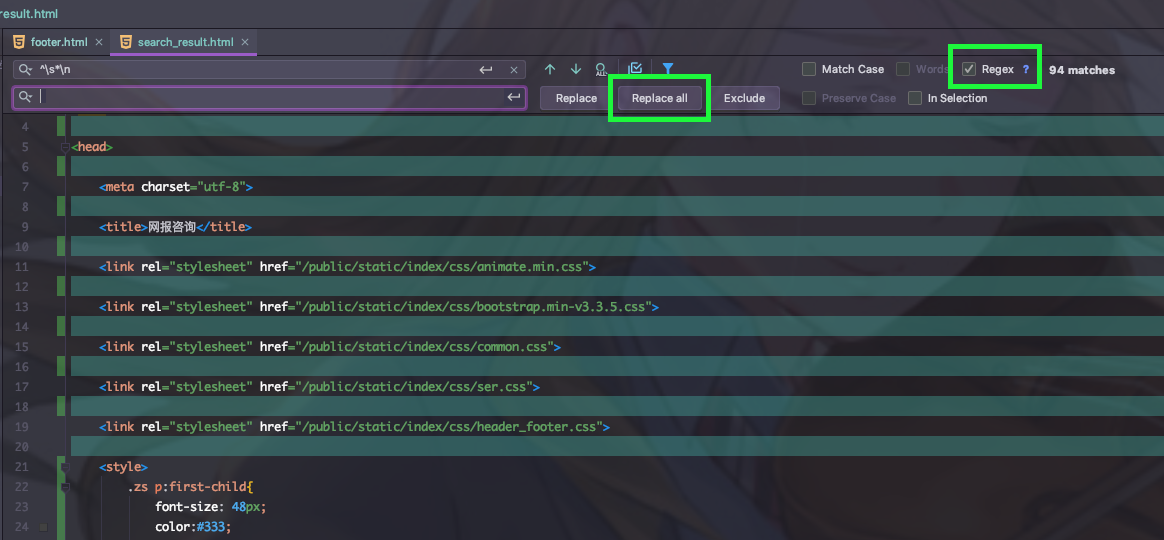This screenshot has width=1164, height=540.
Task: Close the search_result.html tab
Action: pyautogui.click(x=245, y=42)
